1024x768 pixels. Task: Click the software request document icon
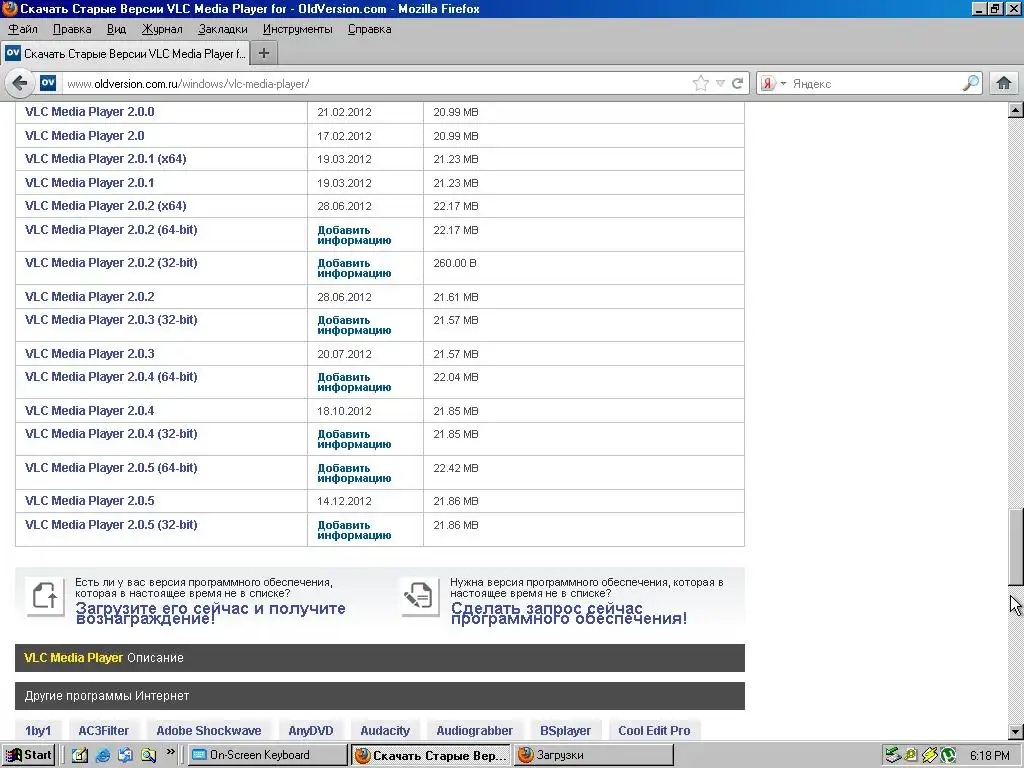(419, 596)
